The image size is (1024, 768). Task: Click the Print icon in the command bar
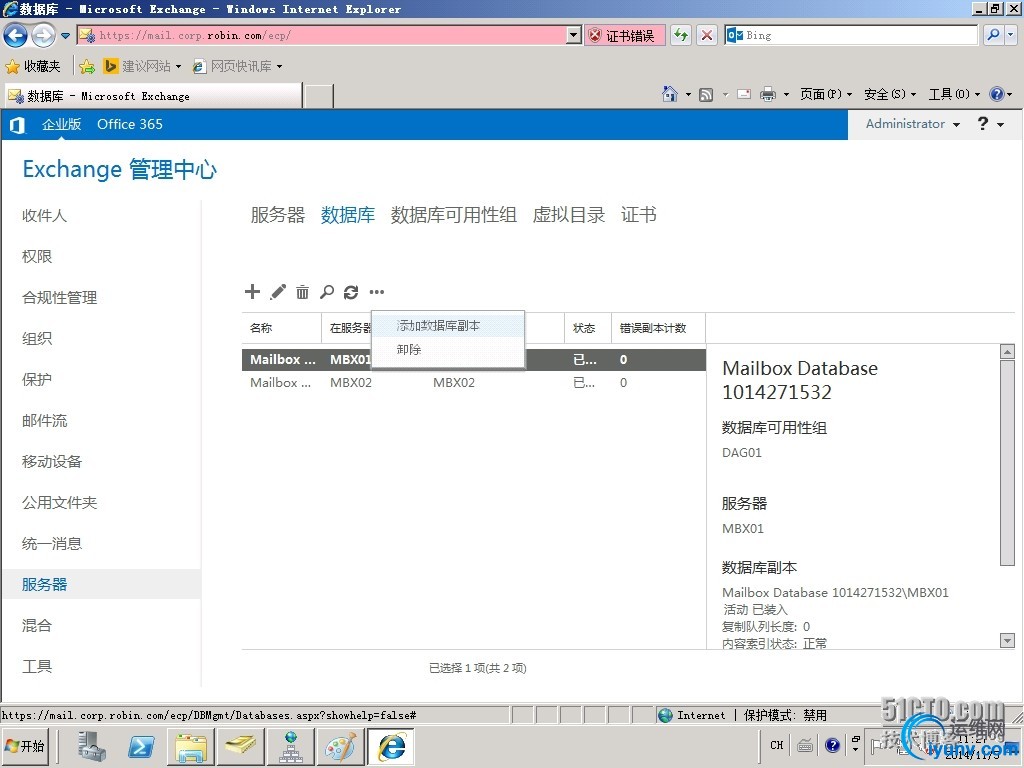coord(768,95)
